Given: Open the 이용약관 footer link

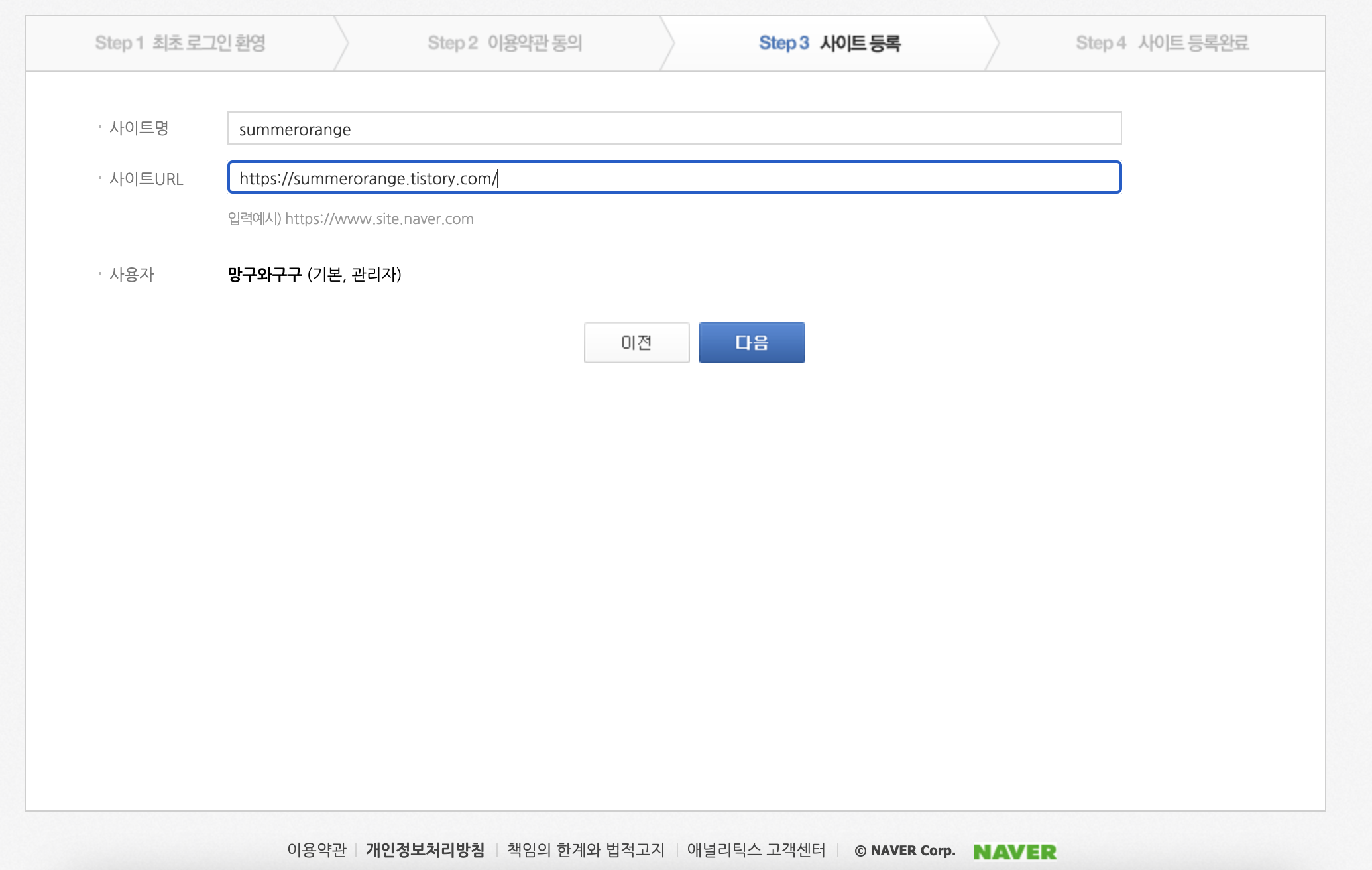Looking at the screenshot, I should (316, 850).
